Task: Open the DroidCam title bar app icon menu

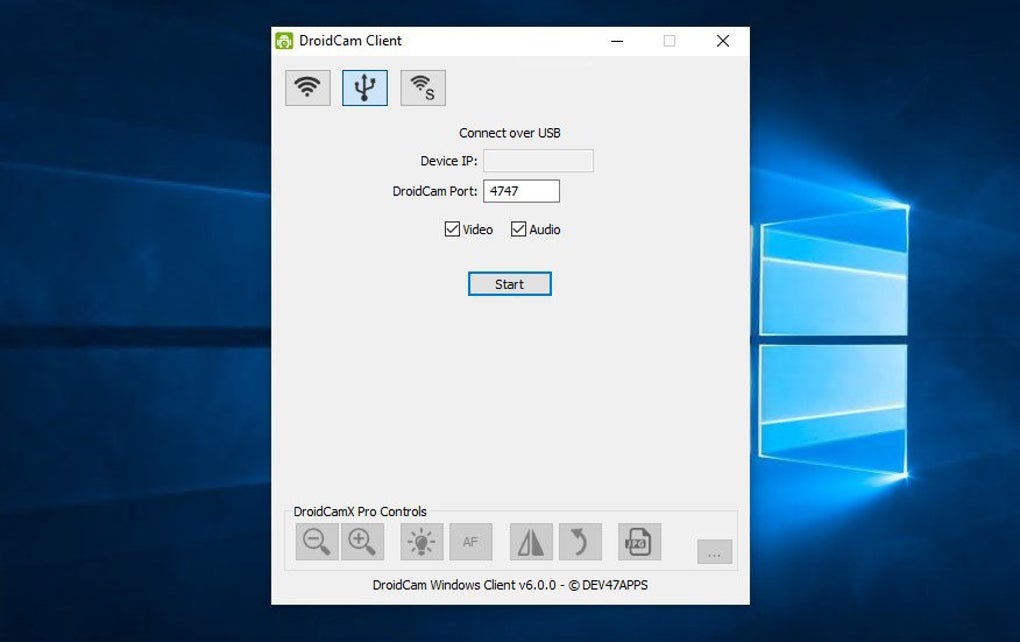Action: pyautogui.click(x=284, y=40)
